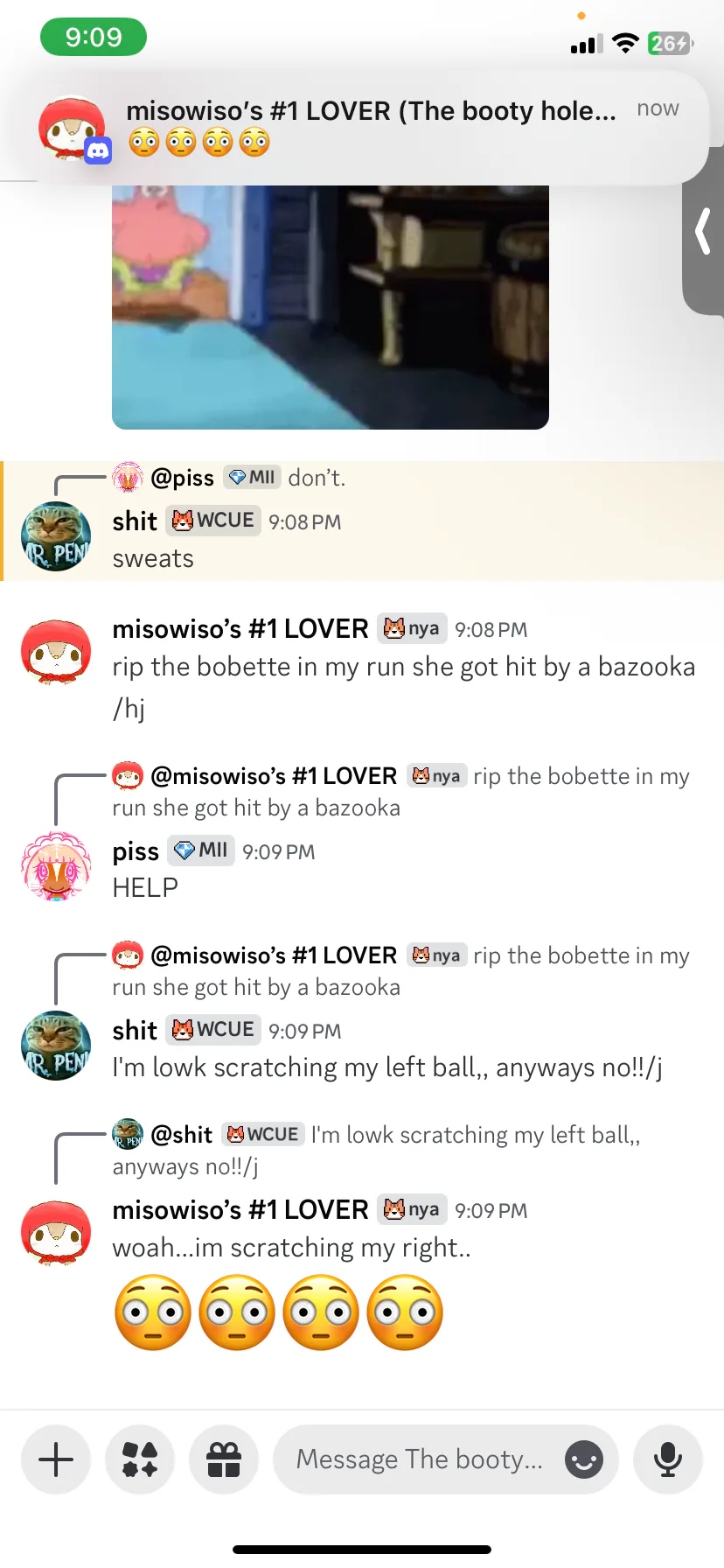Tap nya tag on misowiso's 9:08 PM message
Image resolution: width=724 pixels, height=1568 pixels.
coord(412,628)
